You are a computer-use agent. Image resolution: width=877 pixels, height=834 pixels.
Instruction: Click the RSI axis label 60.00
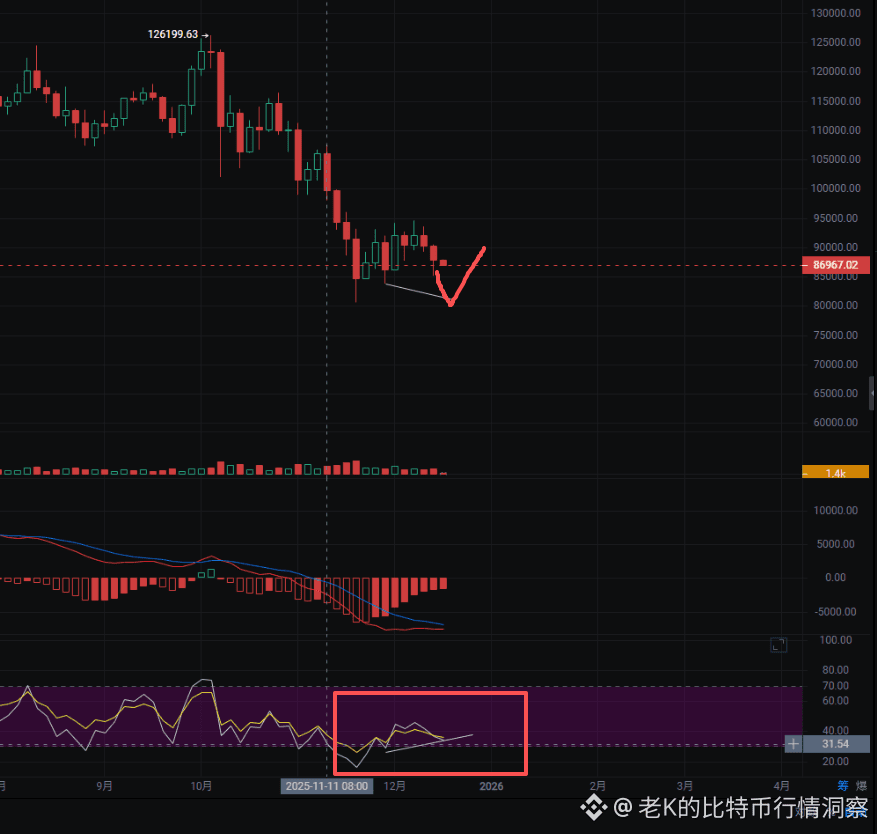[836, 700]
